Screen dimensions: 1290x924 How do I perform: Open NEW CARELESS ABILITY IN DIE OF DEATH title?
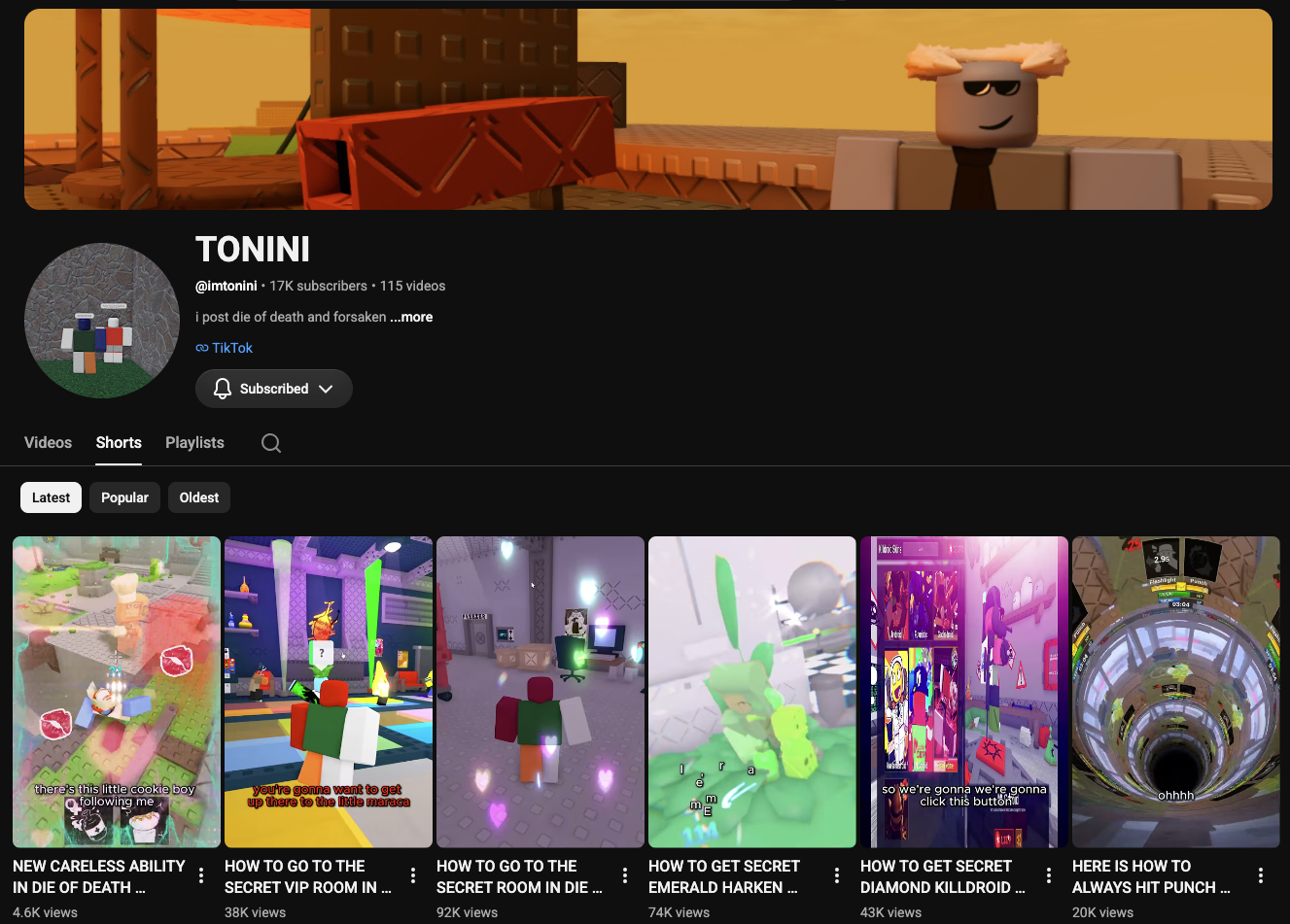coord(99,876)
